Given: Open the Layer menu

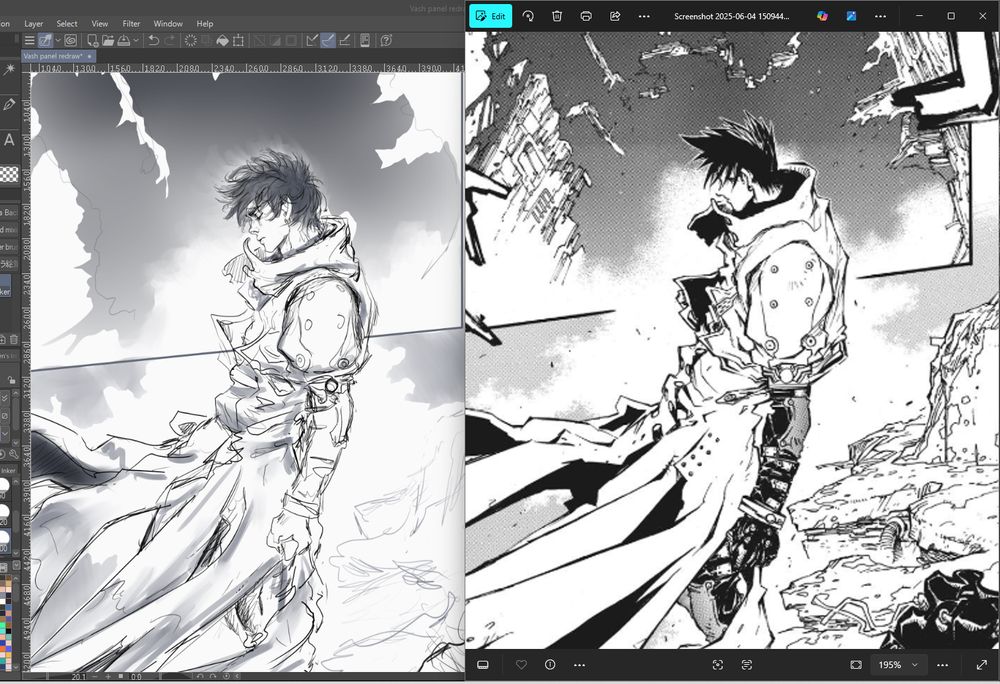Looking at the screenshot, I should tap(33, 24).
